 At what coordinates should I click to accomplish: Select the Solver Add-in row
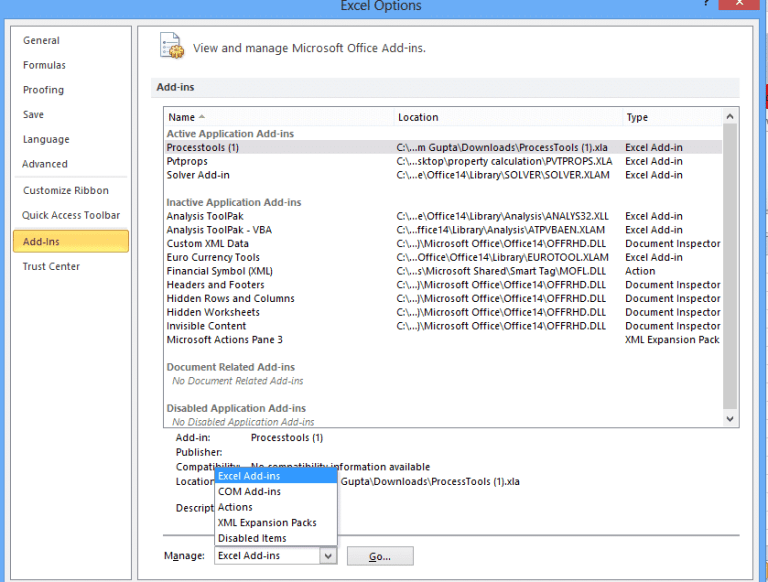(443, 175)
